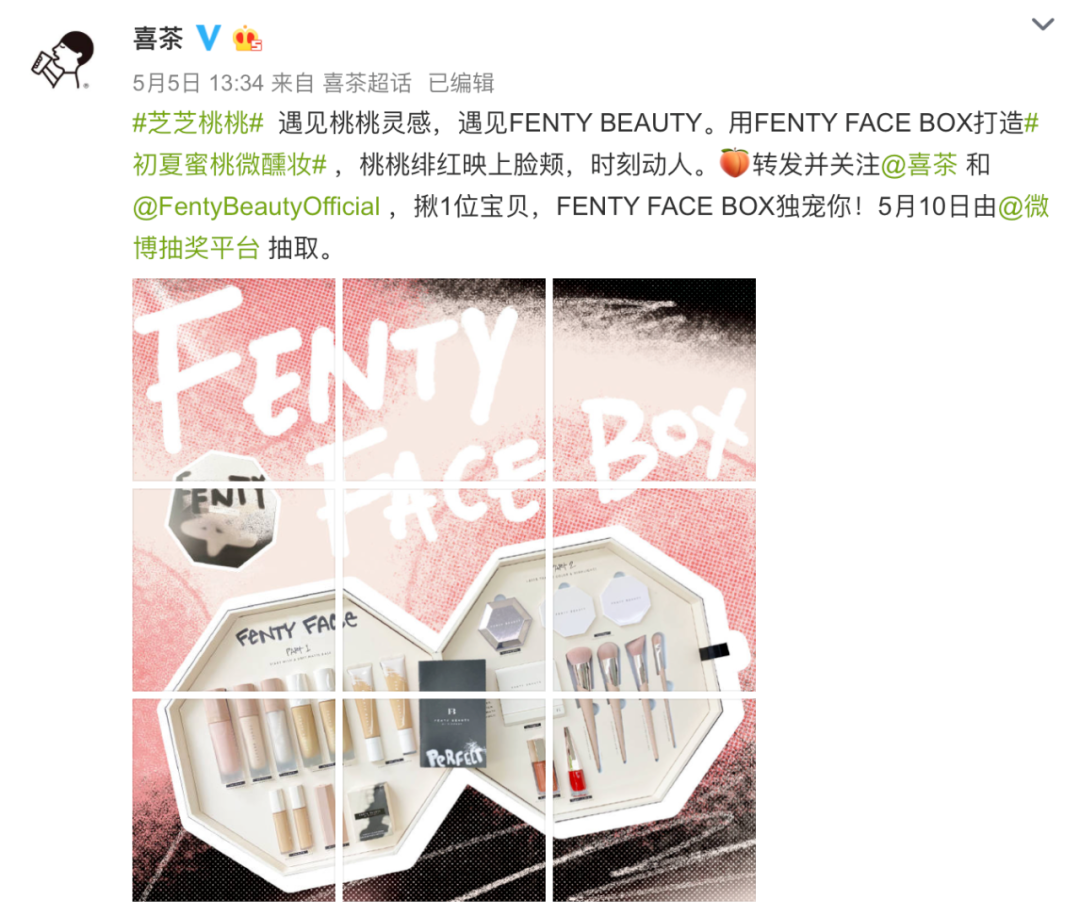Open the 喜茶 profile avatar
The width and height of the screenshot is (1080, 911).
pos(62,61)
